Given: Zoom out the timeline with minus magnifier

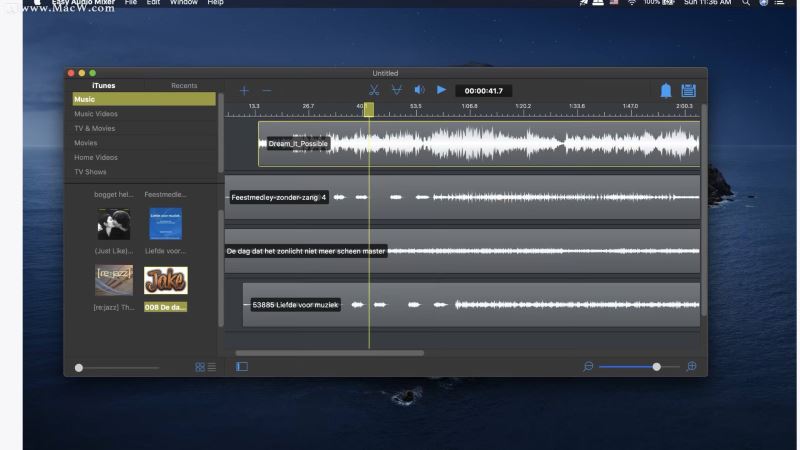Looking at the screenshot, I should coord(588,366).
